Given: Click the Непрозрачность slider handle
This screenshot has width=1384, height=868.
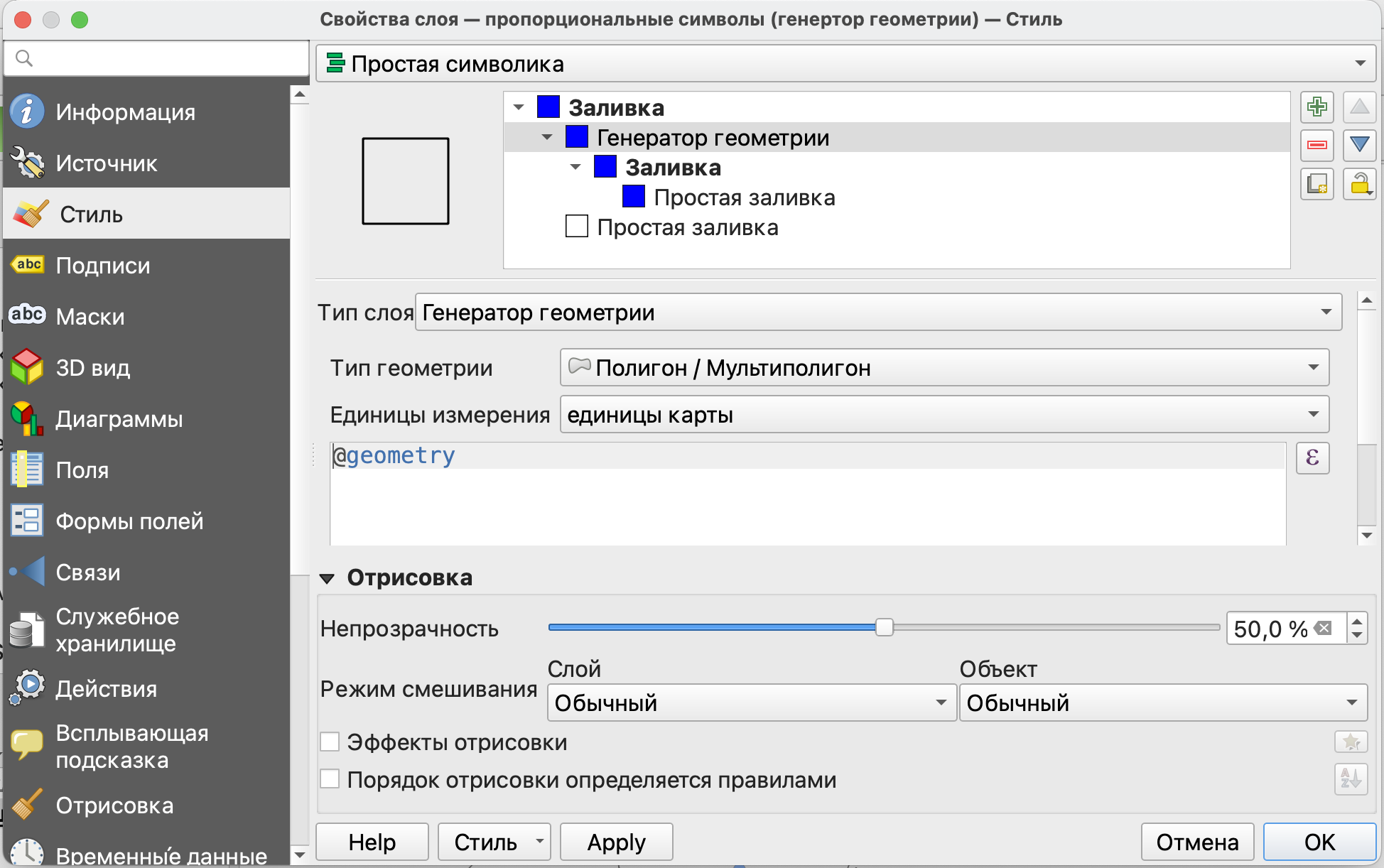Looking at the screenshot, I should click(x=884, y=627).
